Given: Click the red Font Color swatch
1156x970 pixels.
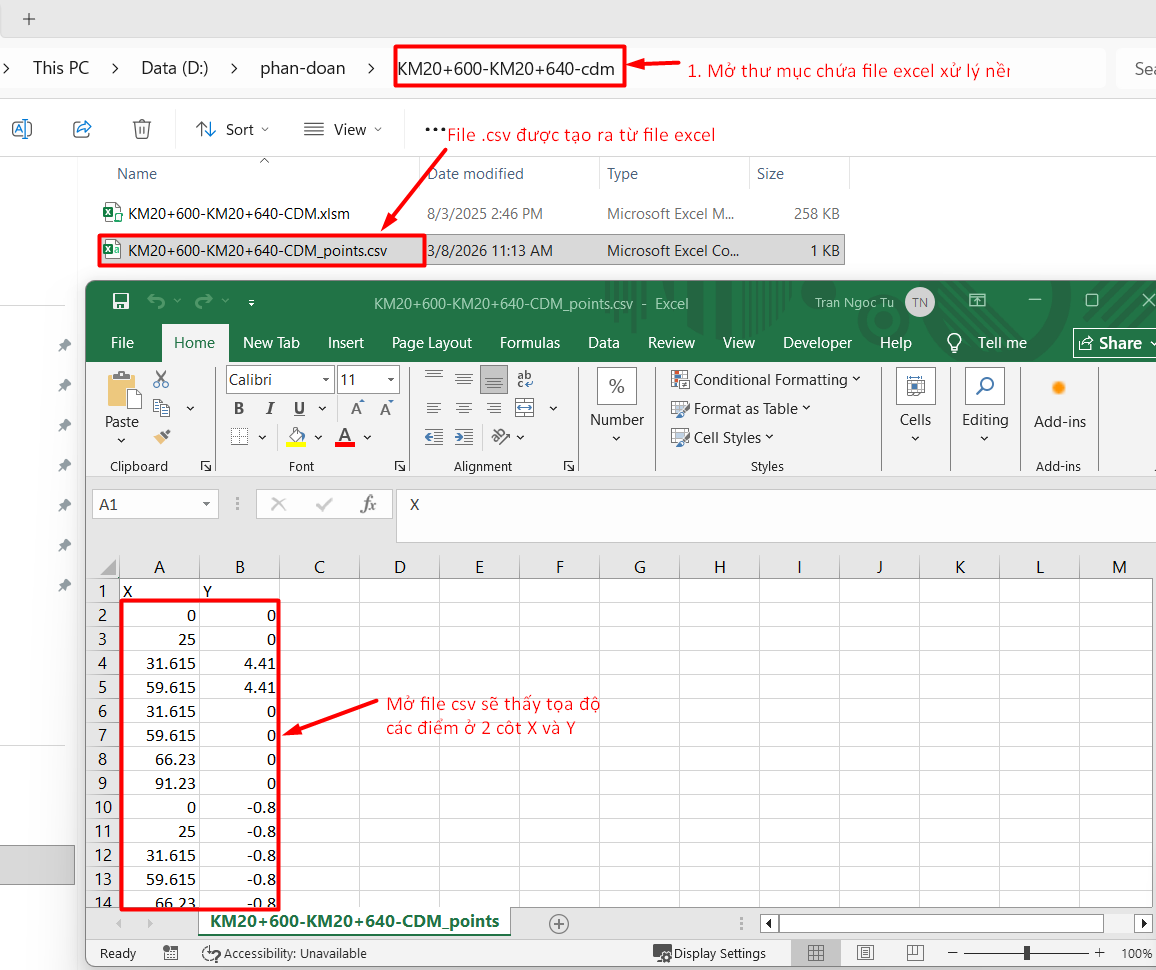Looking at the screenshot, I should click(x=345, y=437).
